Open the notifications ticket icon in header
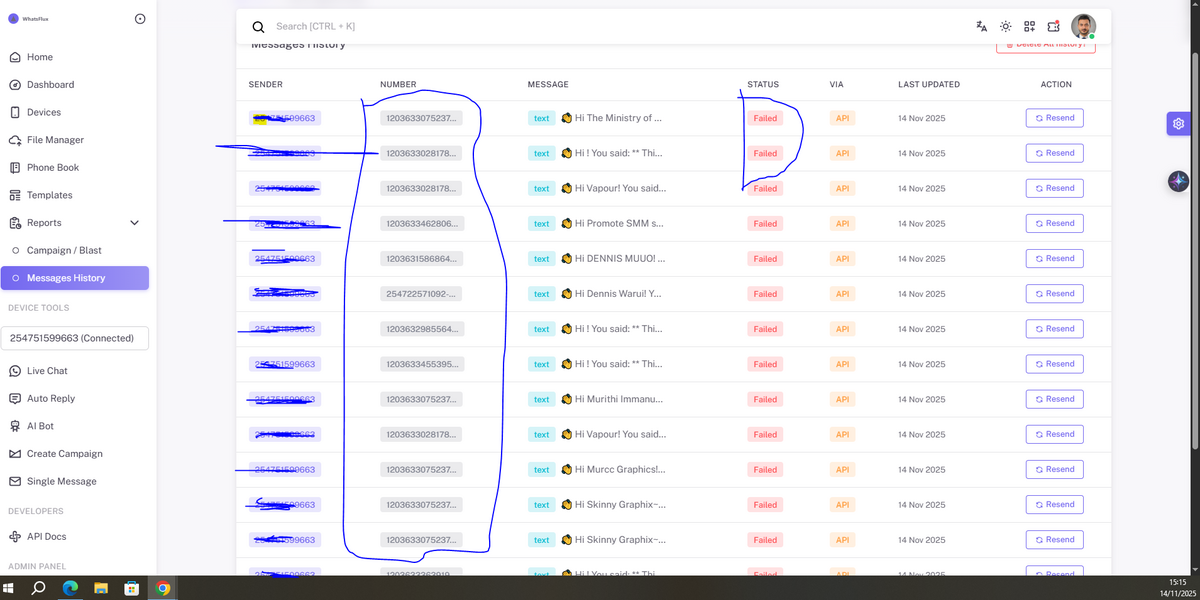 pyautogui.click(x=1053, y=27)
